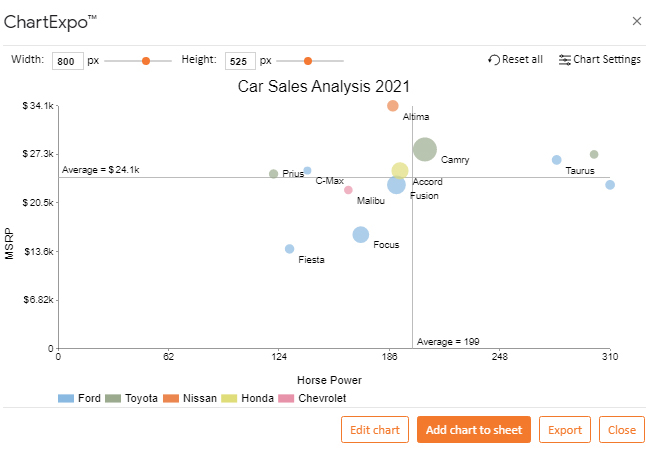Click the small blue C-Max bubble
646x455 pixels.
click(x=307, y=171)
